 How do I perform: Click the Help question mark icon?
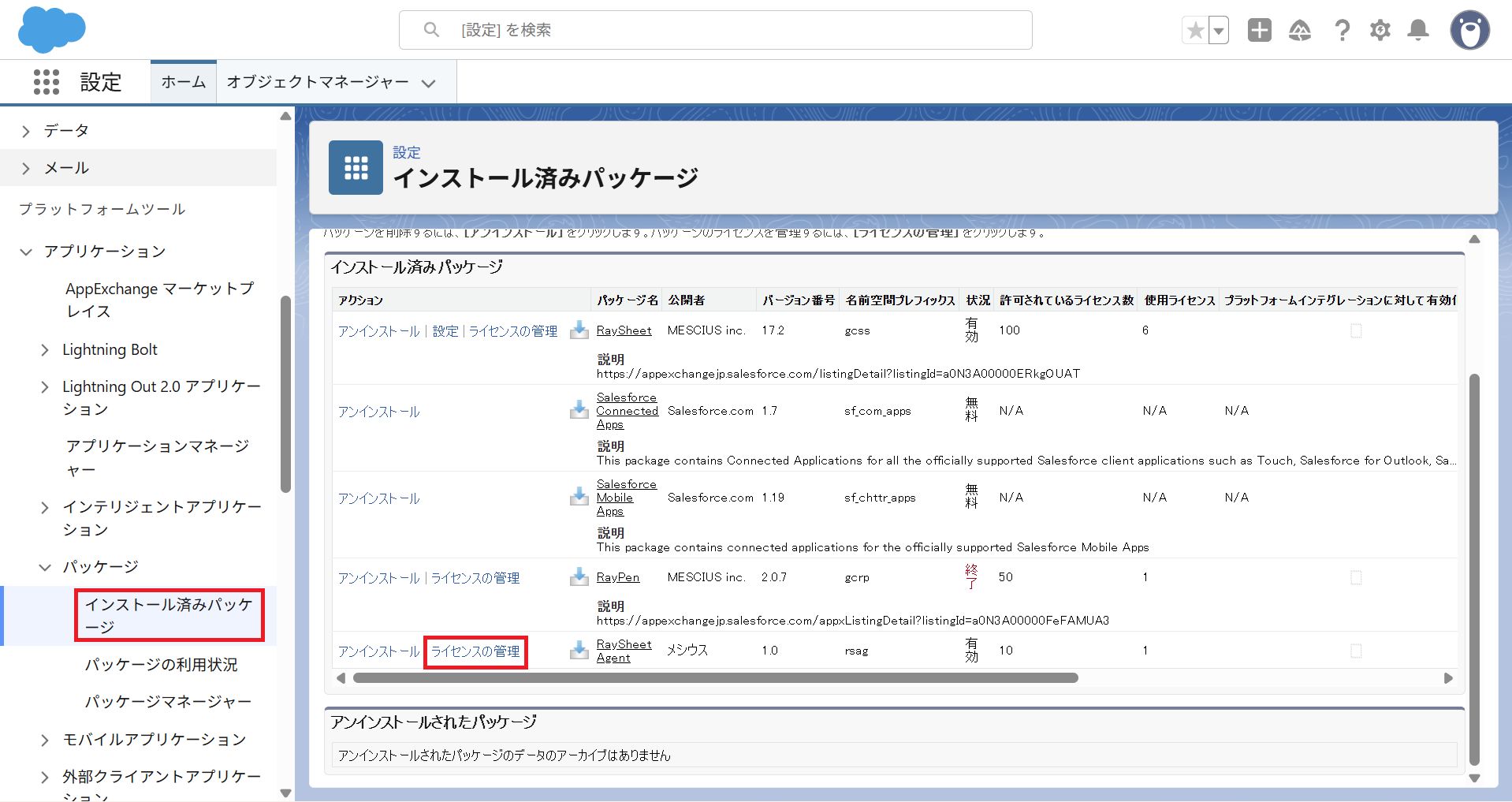click(x=1342, y=31)
